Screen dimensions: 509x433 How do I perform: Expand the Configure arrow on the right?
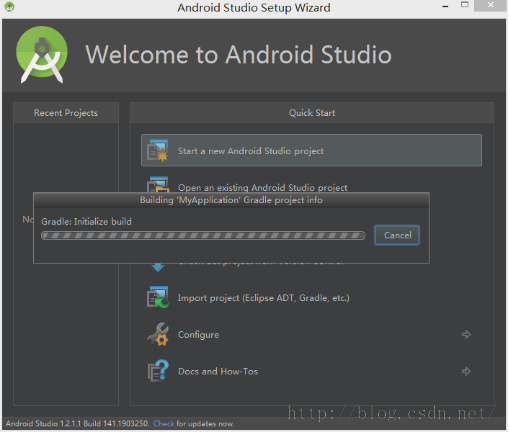pyautogui.click(x=466, y=334)
